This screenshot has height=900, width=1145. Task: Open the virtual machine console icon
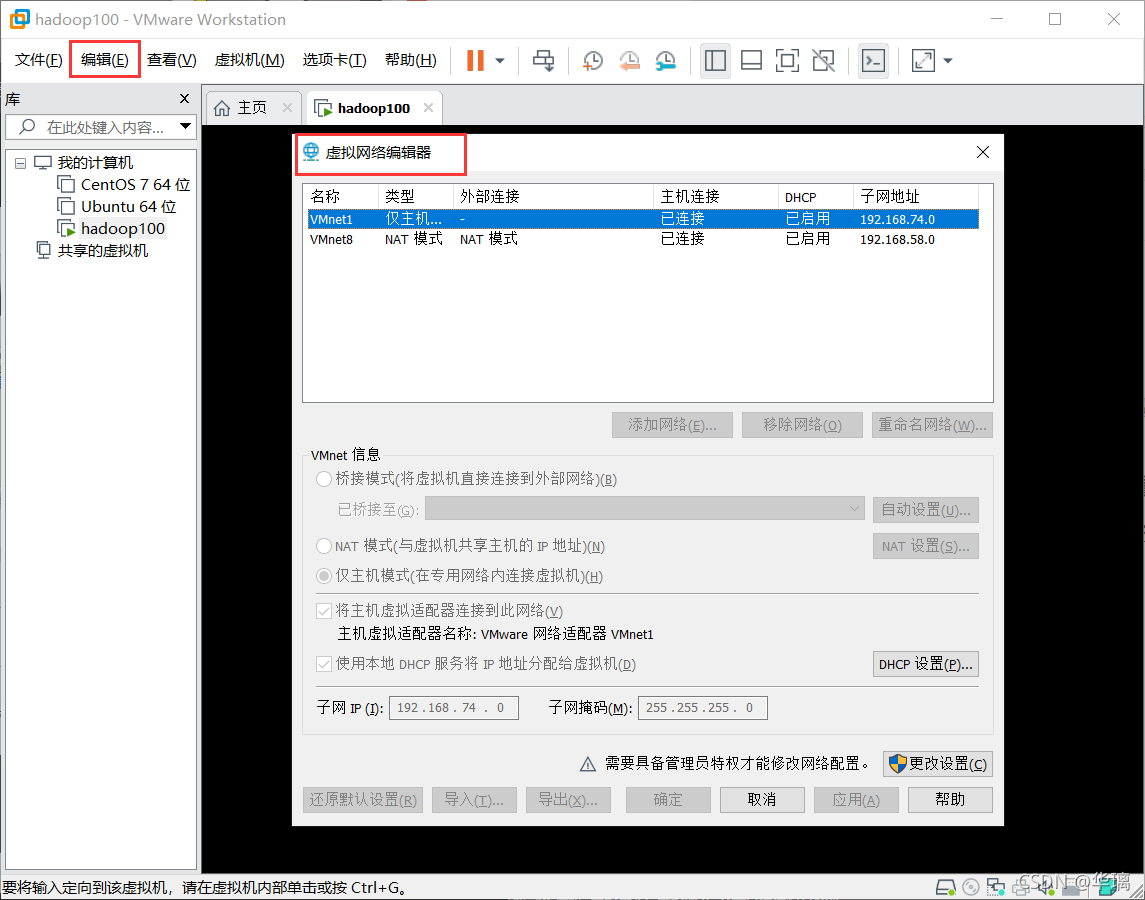pos(873,60)
